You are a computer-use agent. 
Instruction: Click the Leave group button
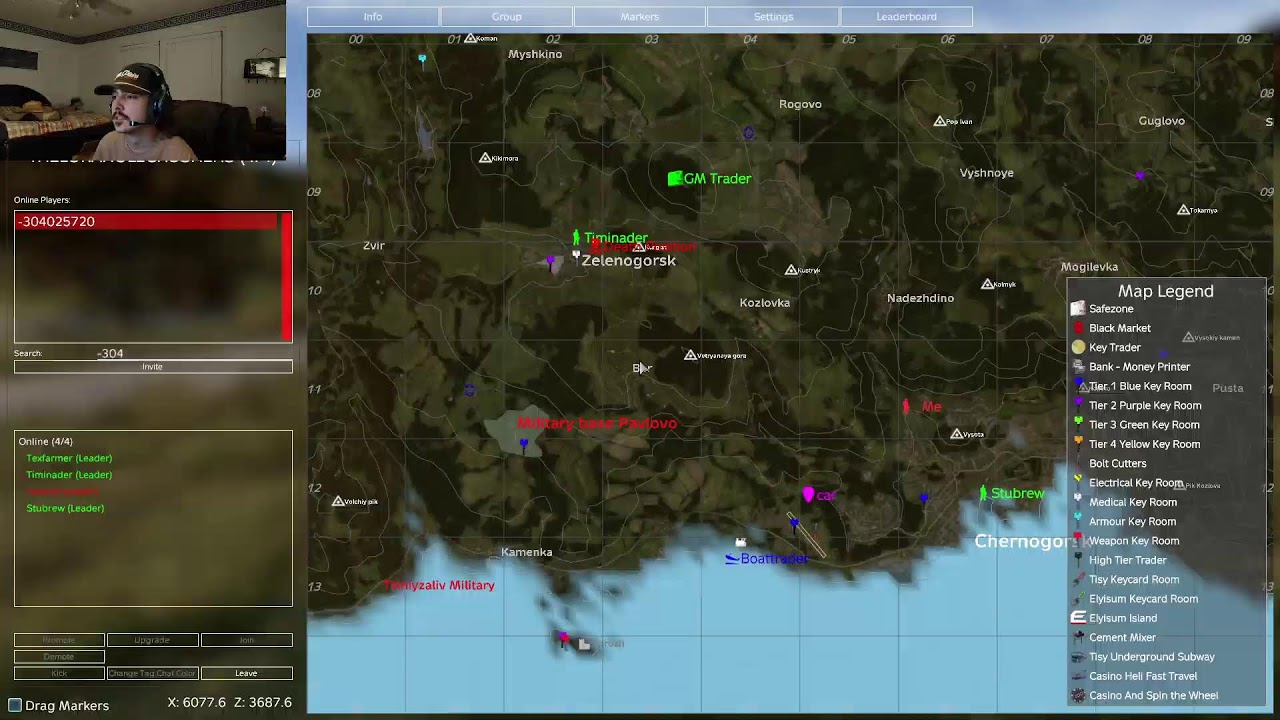pyautogui.click(x=246, y=673)
